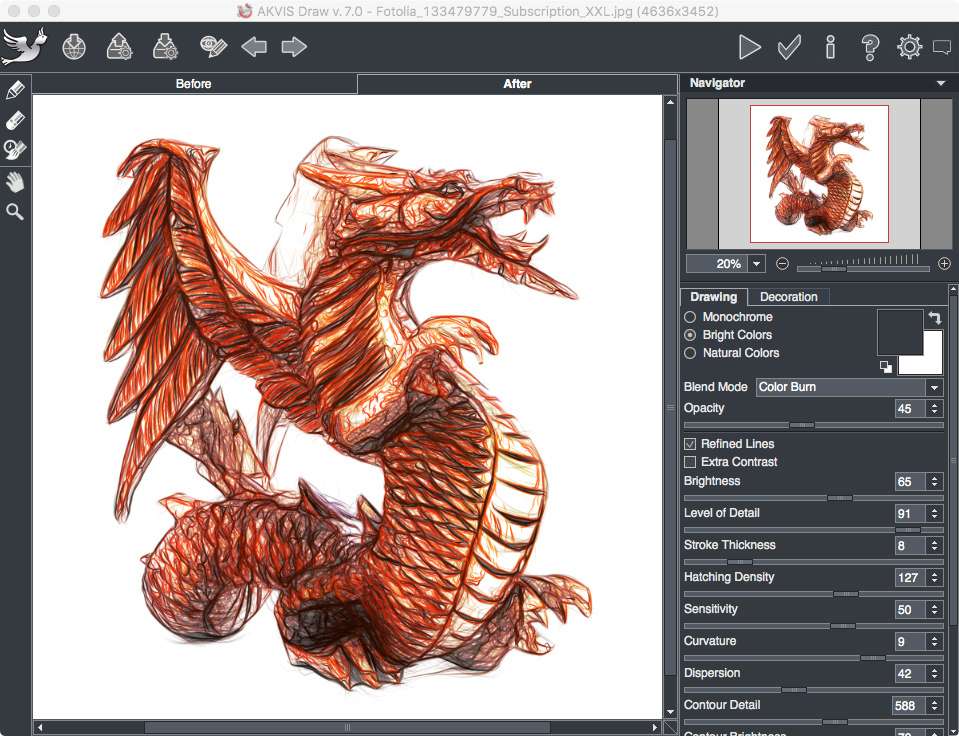
Task: Enable the Extra Contrast checkbox
Action: click(690, 462)
